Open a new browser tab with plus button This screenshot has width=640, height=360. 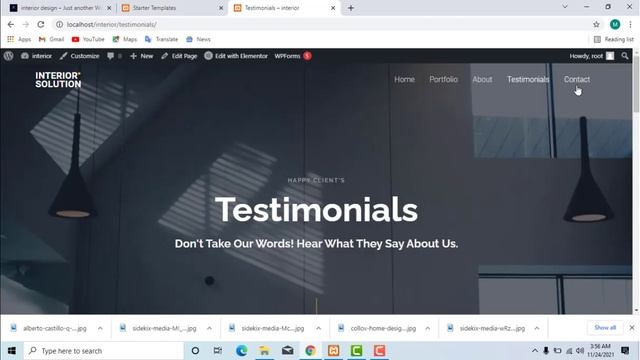pos(351,8)
